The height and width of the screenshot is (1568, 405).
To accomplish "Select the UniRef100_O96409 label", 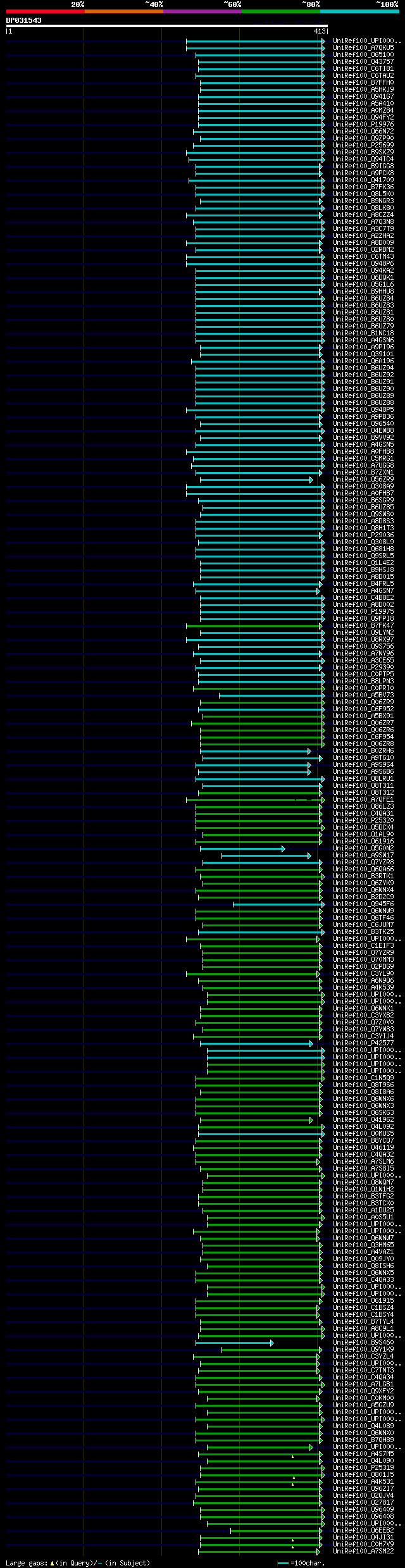I will pyautogui.click(x=363, y=1509).
